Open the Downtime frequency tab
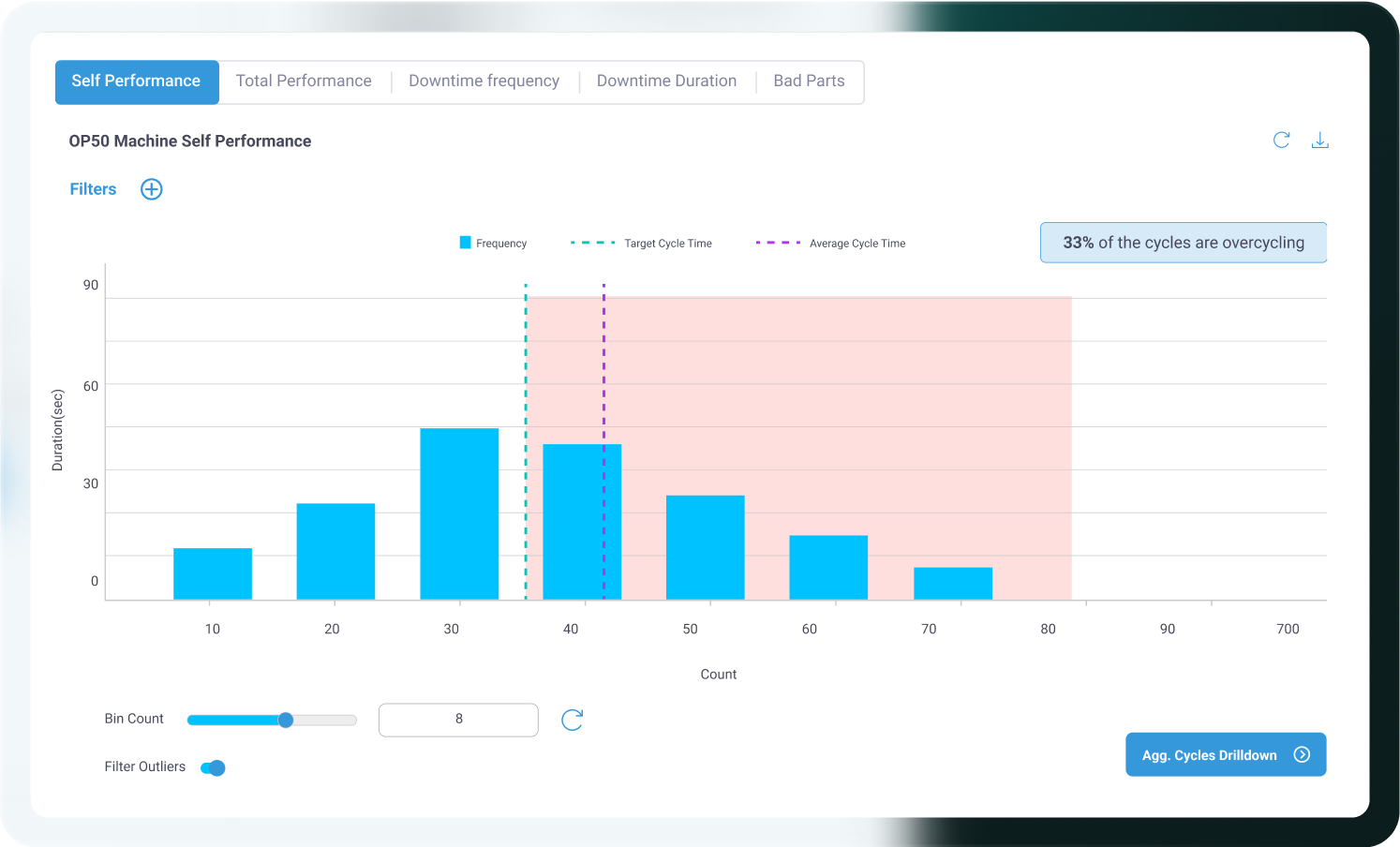The image size is (1400, 847). tap(484, 82)
